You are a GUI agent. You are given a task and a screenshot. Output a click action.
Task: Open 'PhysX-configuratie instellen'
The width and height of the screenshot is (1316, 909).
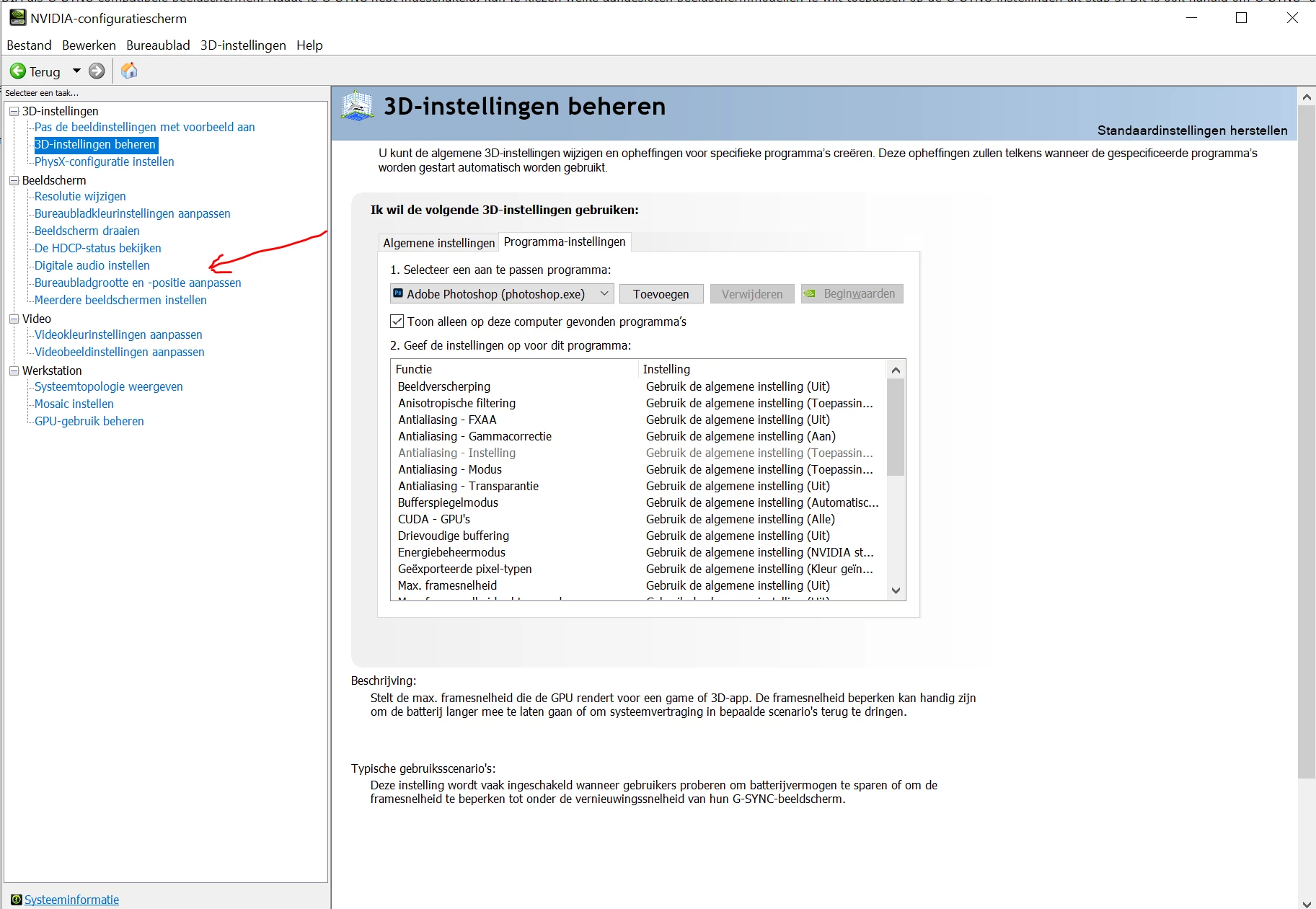(x=105, y=161)
